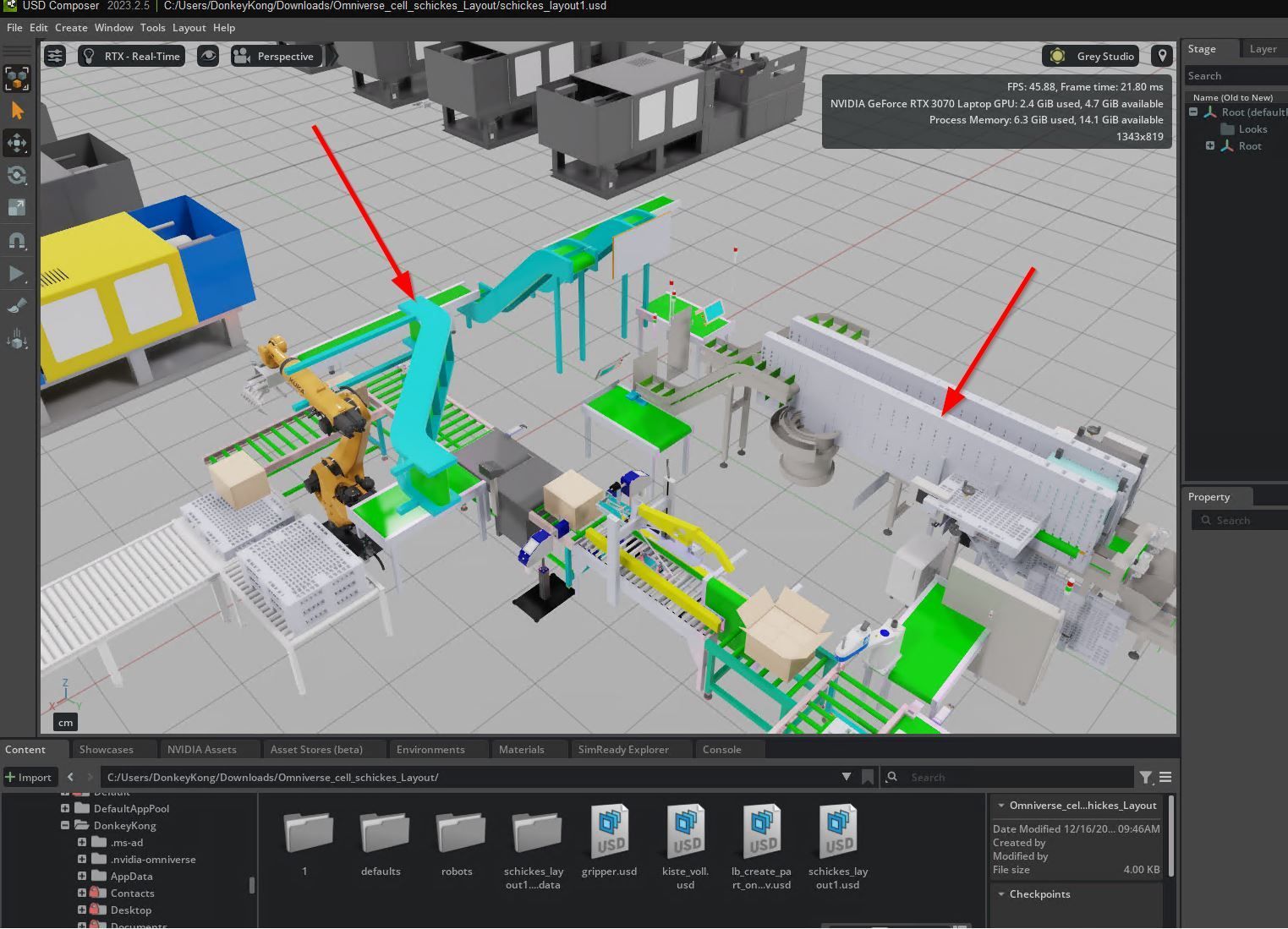This screenshot has width=1288, height=929.
Task: Choose the Move gizmo tool
Action: pos(17,143)
